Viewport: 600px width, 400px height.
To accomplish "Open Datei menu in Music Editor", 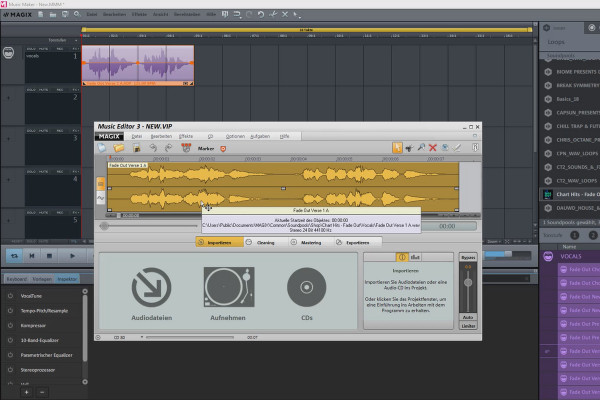I will (137, 136).
